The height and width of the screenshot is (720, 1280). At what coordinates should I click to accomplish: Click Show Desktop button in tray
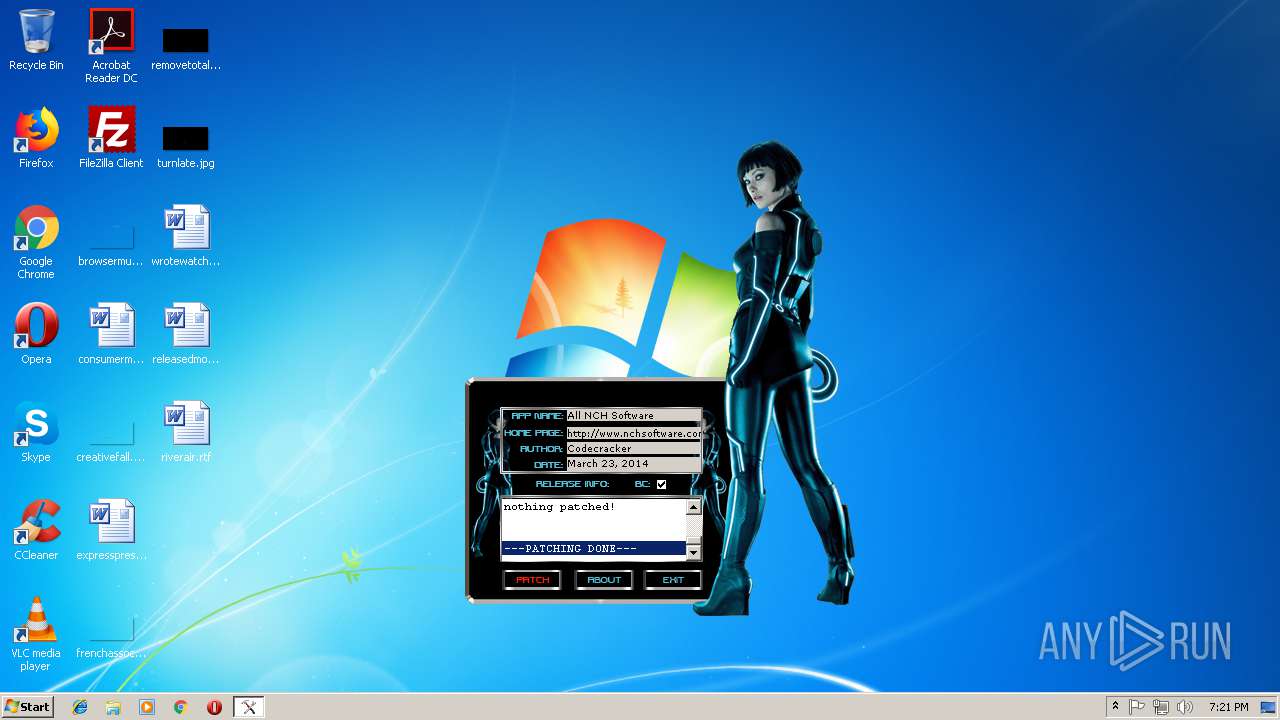tap(1268, 707)
